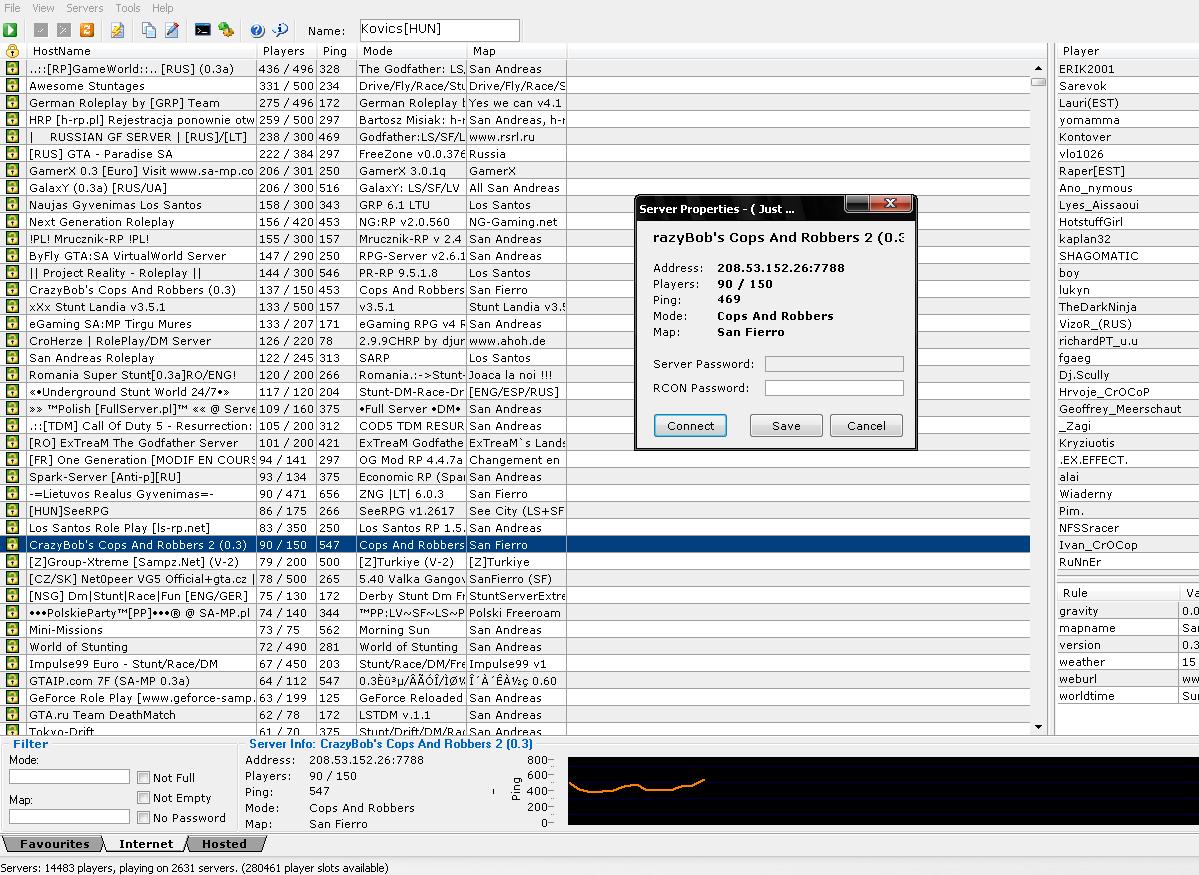1199x875 pixels.
Task: Open the Tools menu
Action: click(128, 8)
